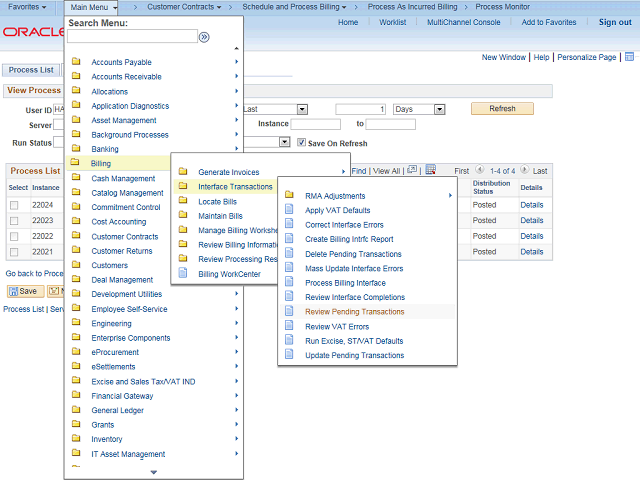The image size is (640, 480).
Task: Open the Favorites dropdown menu
Action: pyautogui.click(x=27, y=7)
